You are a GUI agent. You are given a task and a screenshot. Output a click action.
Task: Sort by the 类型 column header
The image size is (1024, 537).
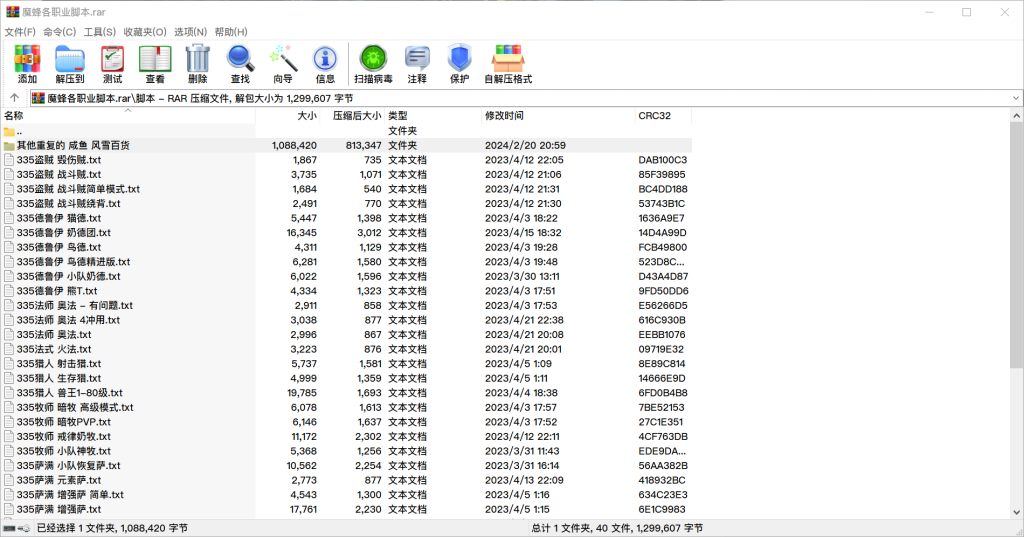coord(432,116)
